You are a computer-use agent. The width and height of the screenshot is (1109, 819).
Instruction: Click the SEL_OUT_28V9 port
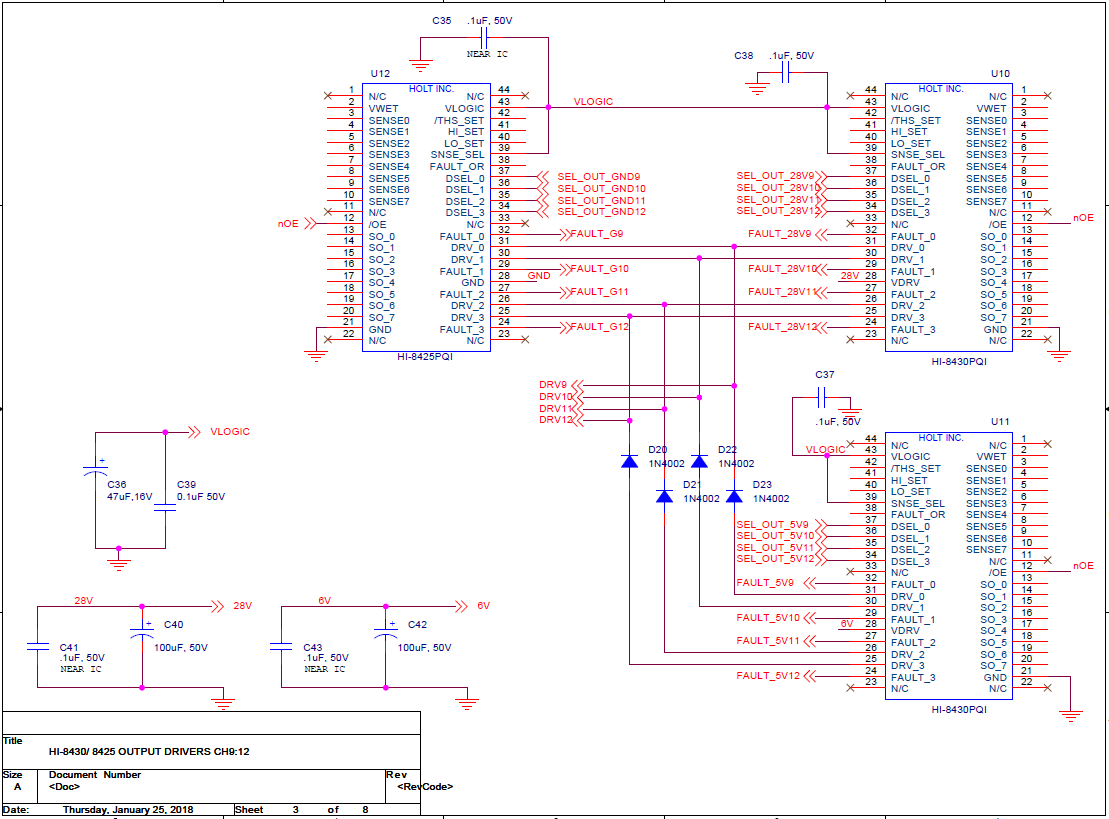point(782,176)
